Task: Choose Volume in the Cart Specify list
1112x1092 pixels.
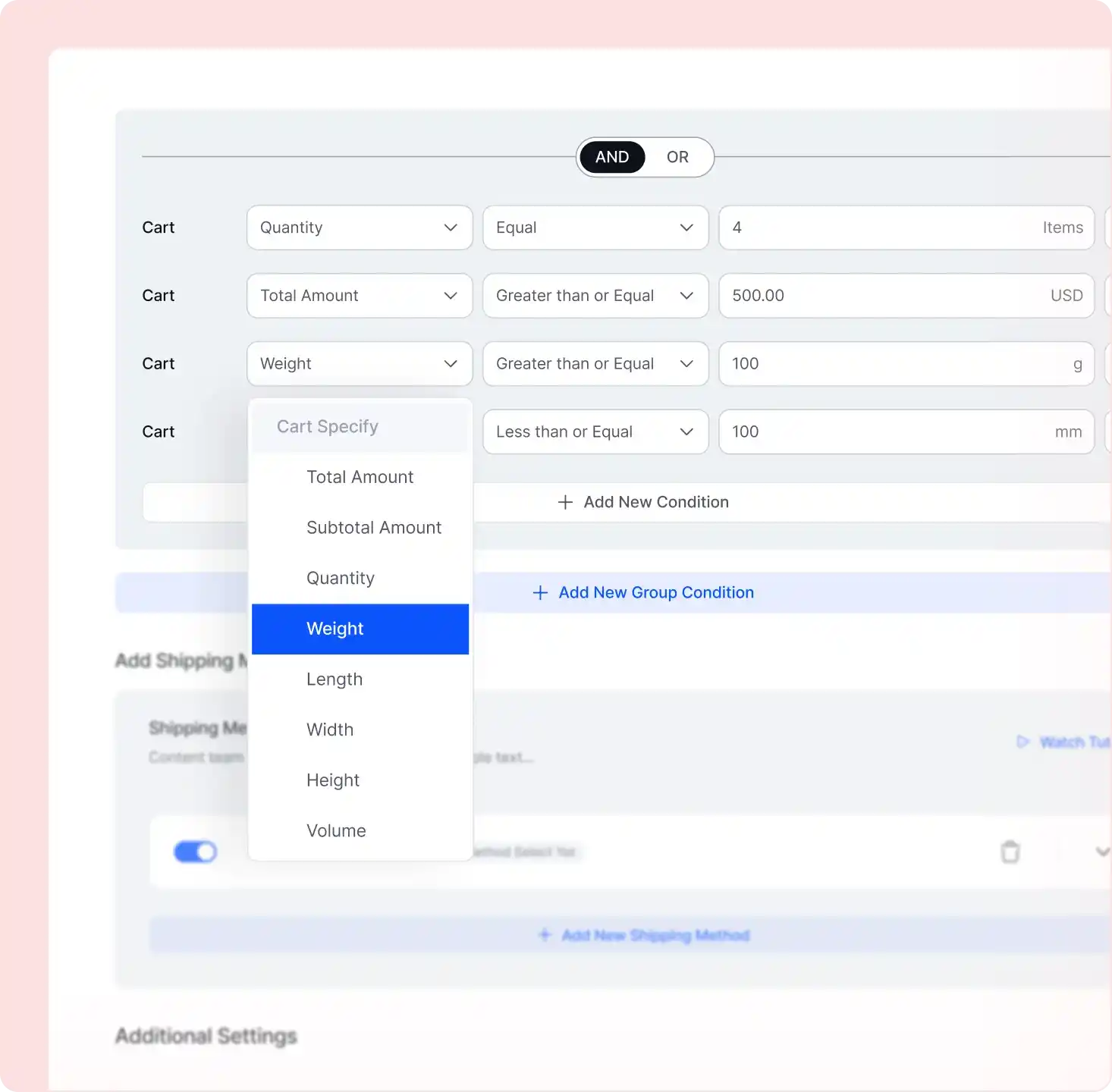Action: pyautogui.click(x=336, y=830)
